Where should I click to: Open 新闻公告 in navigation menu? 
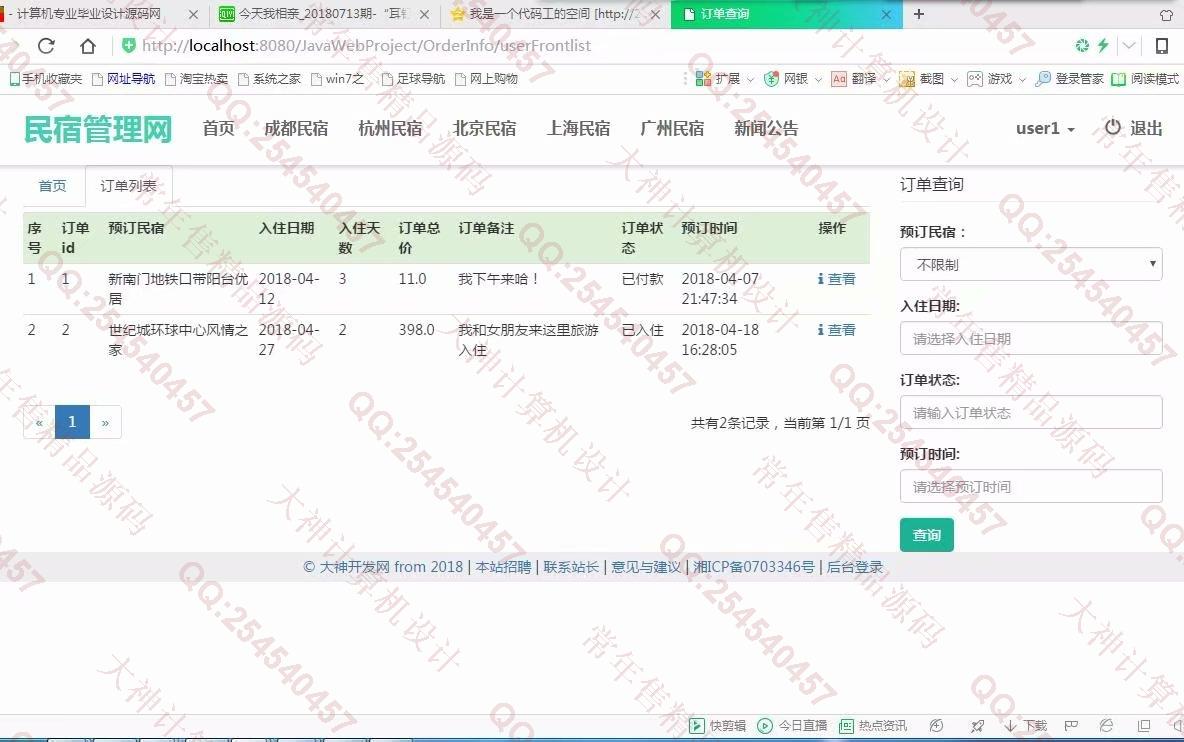click(766, 129)
